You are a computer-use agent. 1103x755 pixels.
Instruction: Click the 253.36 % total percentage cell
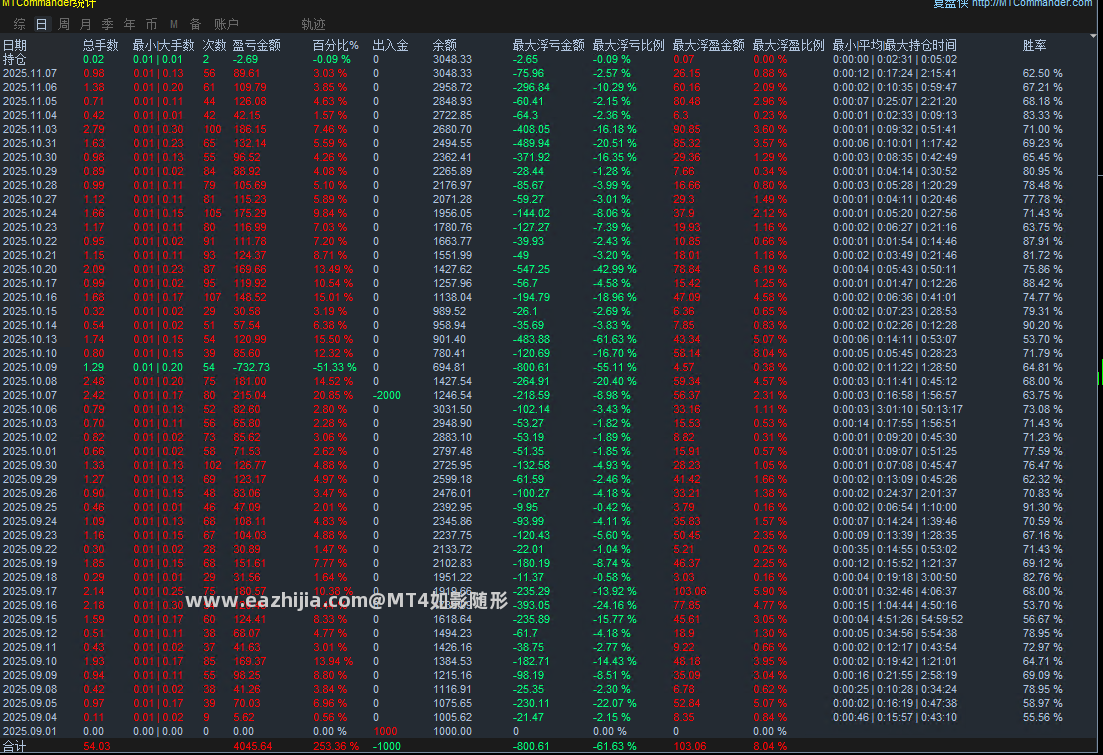[336, 747]
